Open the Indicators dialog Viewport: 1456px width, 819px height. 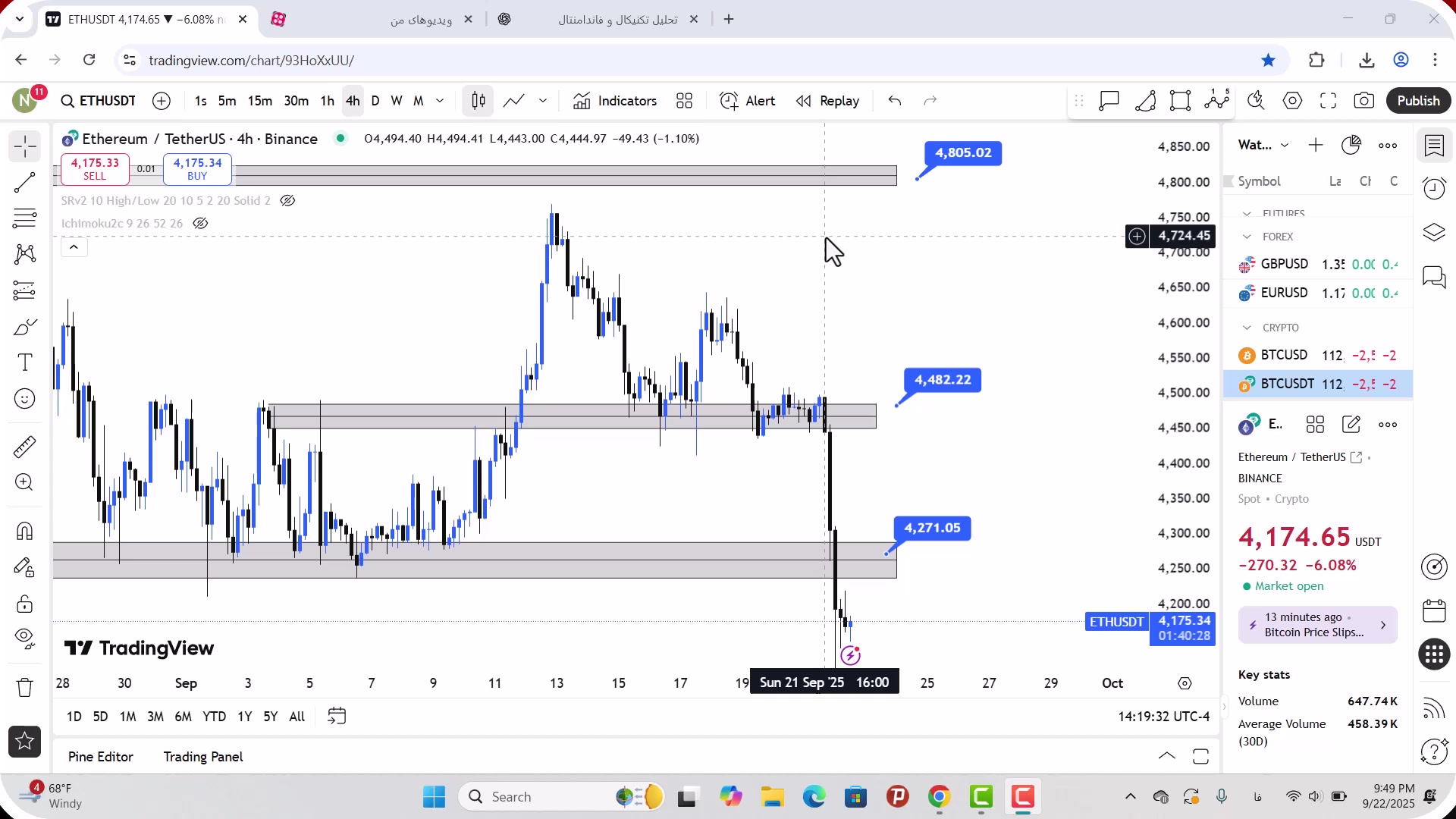(615, 101)
